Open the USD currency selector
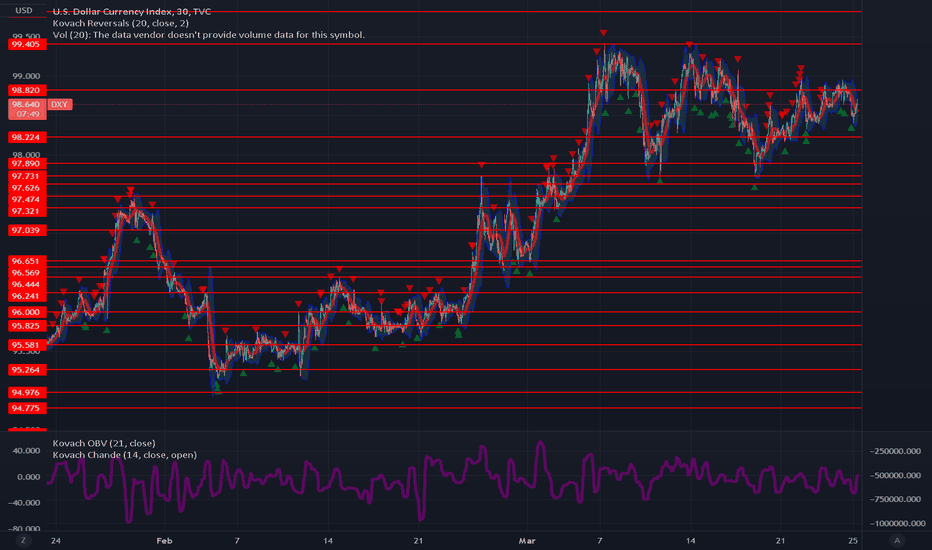The width and height of the screenshot is (932, 550). pos(24,11)
